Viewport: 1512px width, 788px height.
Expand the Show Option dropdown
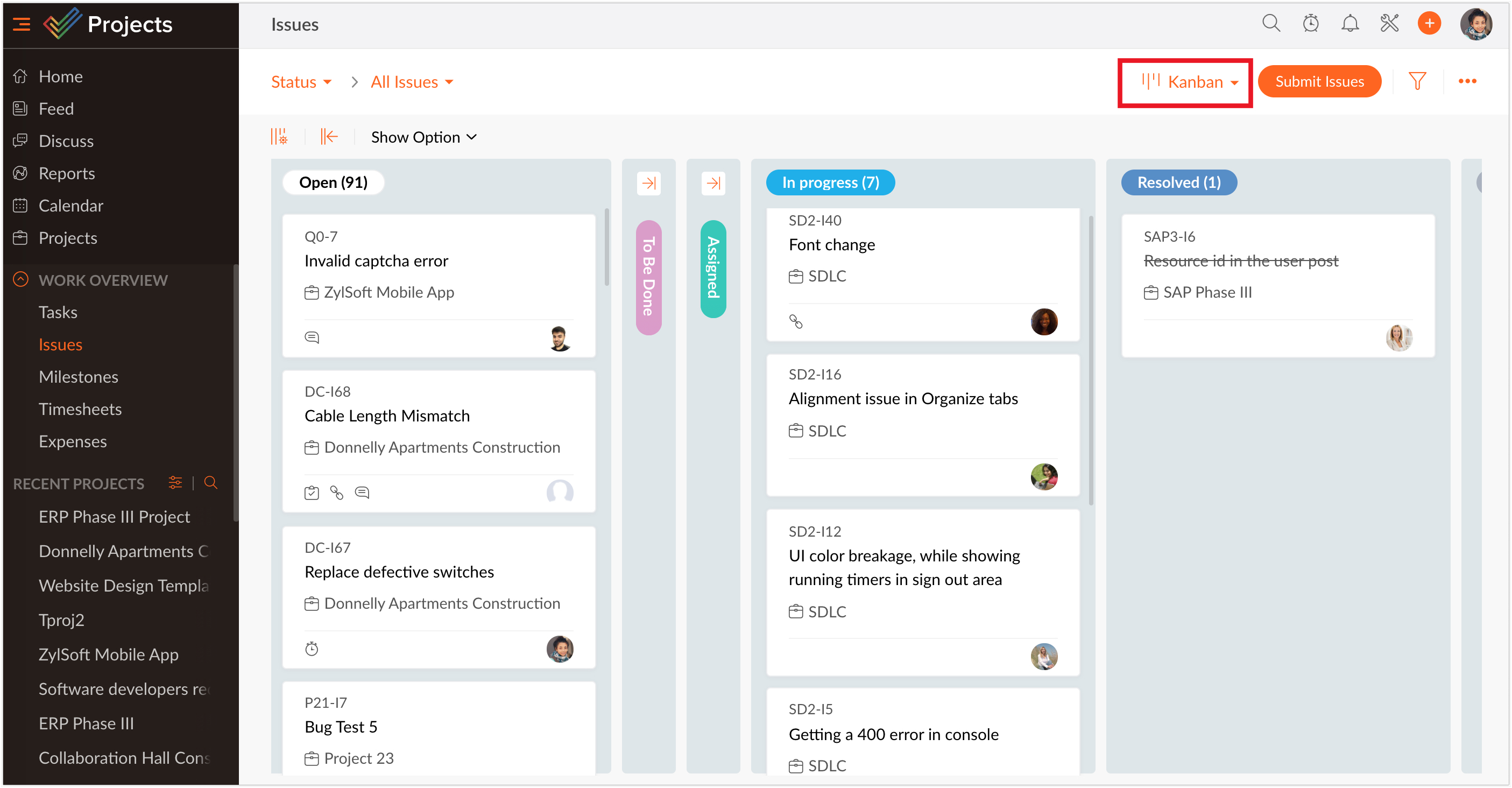(423, 137)
